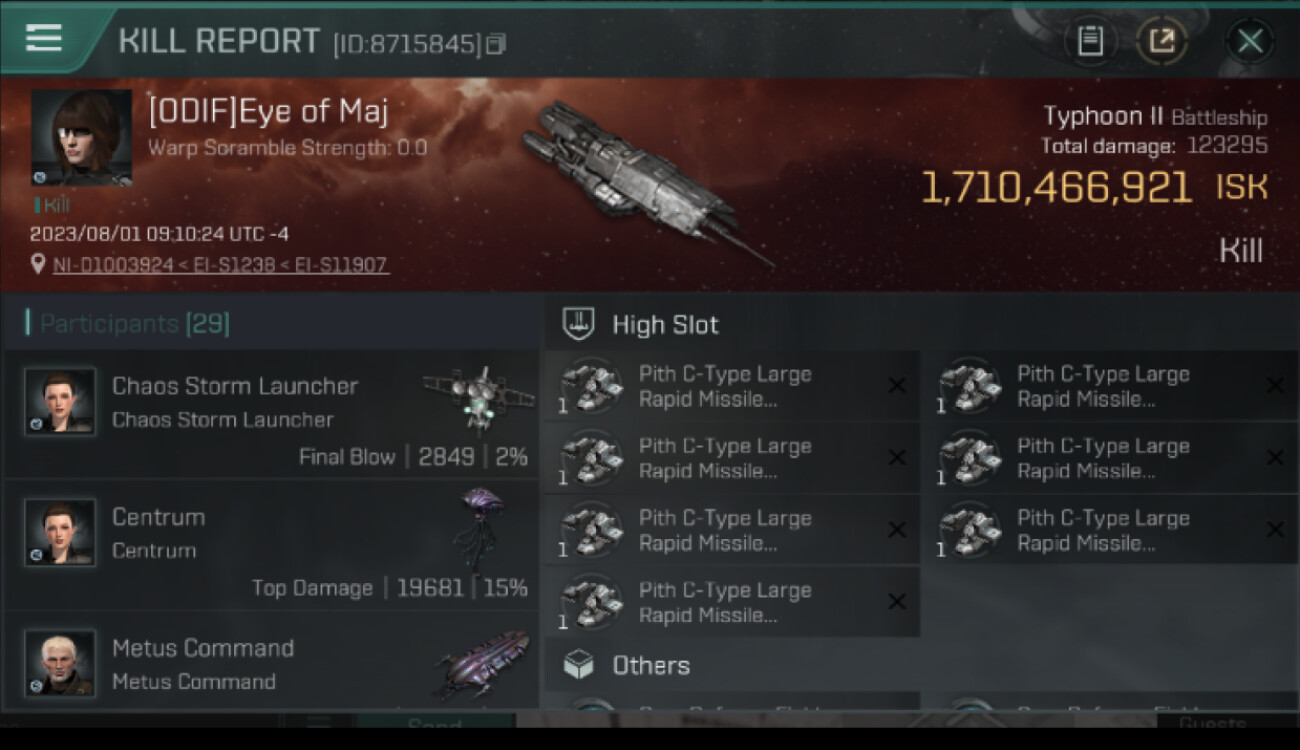Open the Metus Command participant portrait
Image resolution: width=1300 pixels, height=750 pixels.
click(60, 663)
